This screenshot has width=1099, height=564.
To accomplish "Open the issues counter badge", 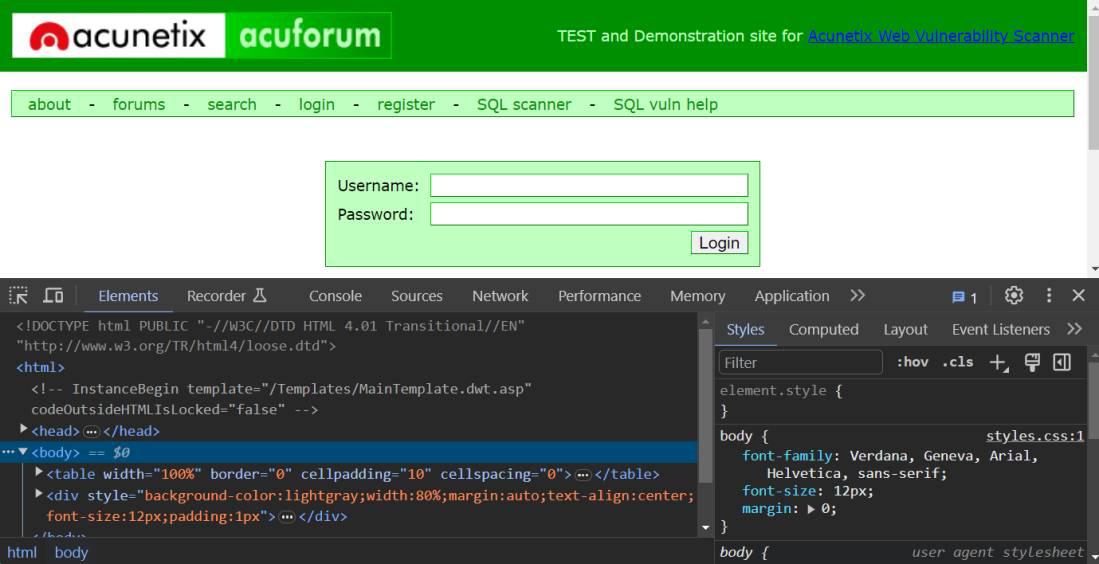I will pos(964,297).
